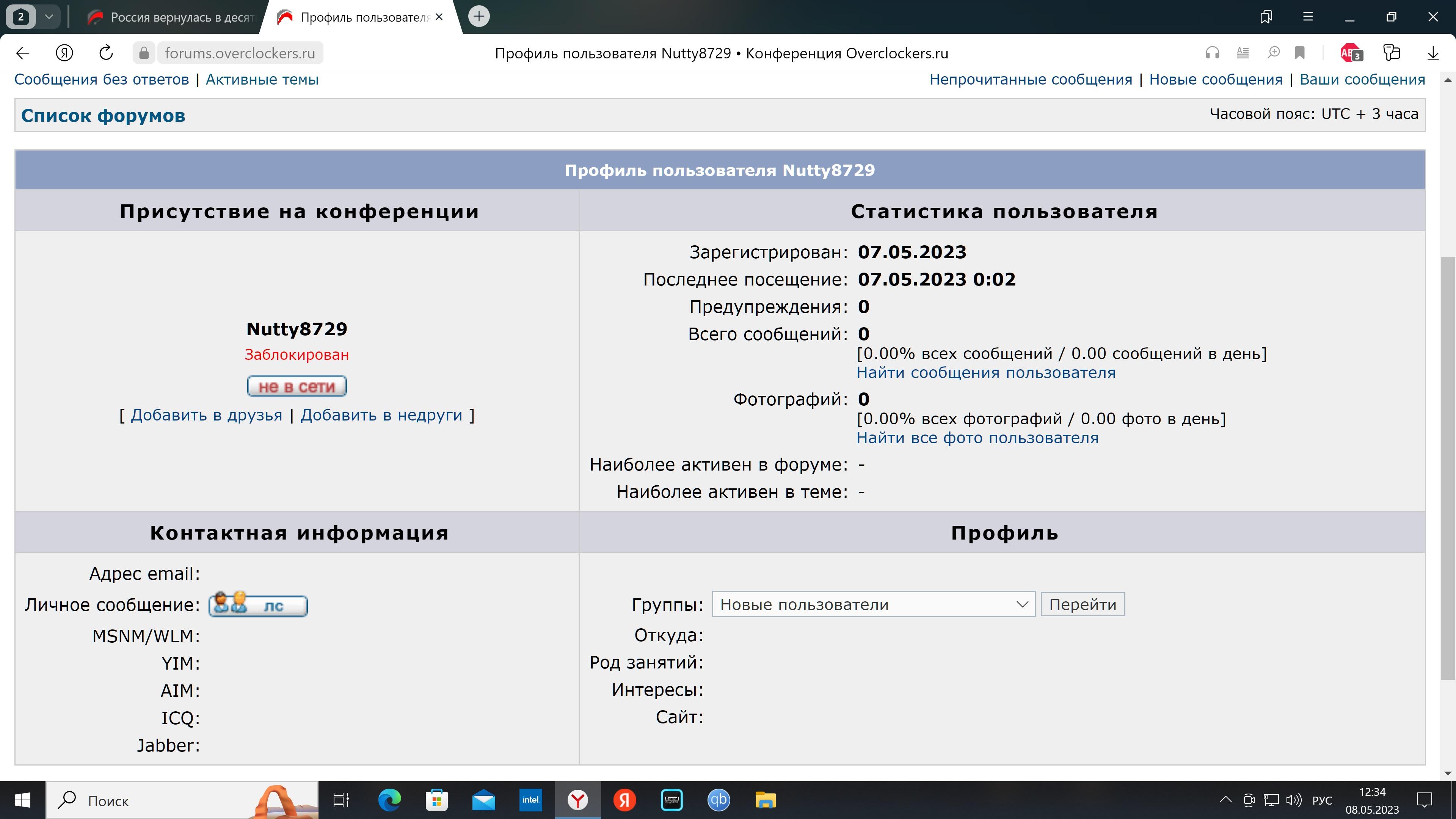The width and height of the screenshot is (1456, 819).
Task: Go to 'Список форумов'
Action: (103, 115)
